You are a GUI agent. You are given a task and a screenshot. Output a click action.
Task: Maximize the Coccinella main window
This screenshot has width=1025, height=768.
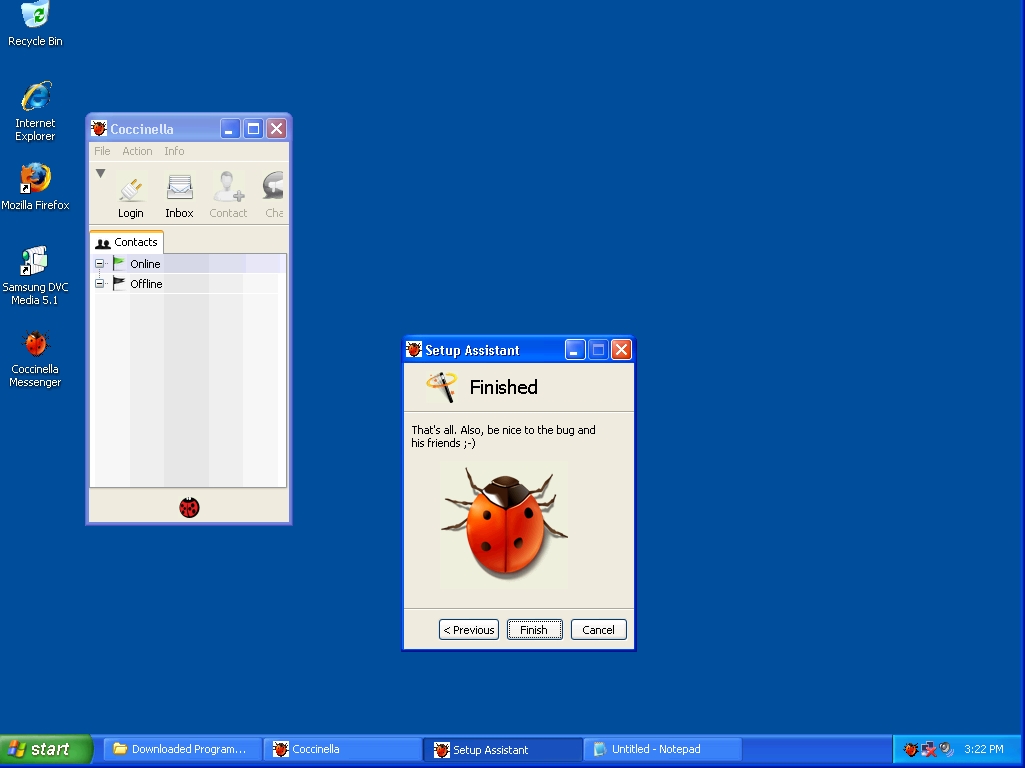coord(253,129)
